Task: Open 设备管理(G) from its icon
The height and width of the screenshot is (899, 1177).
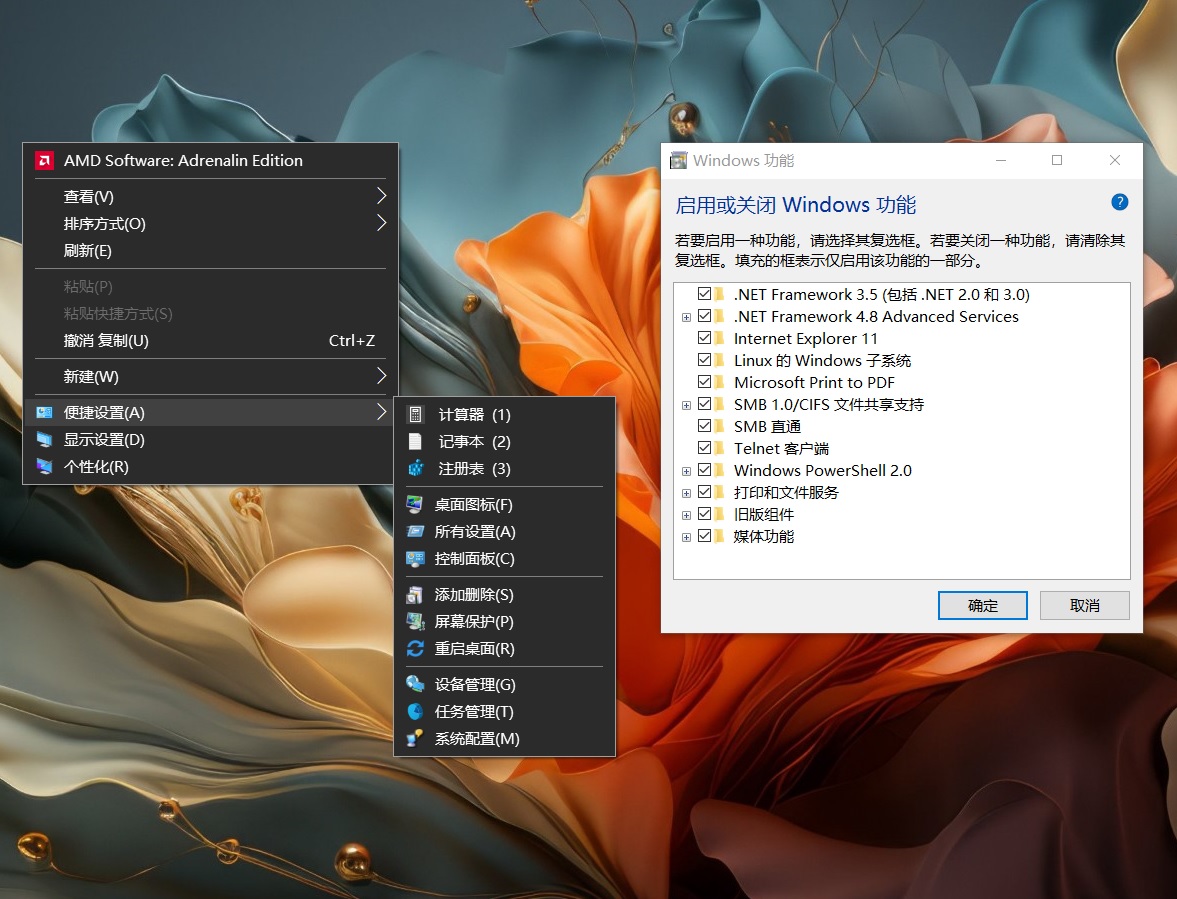Action: (x=414, y=684)
